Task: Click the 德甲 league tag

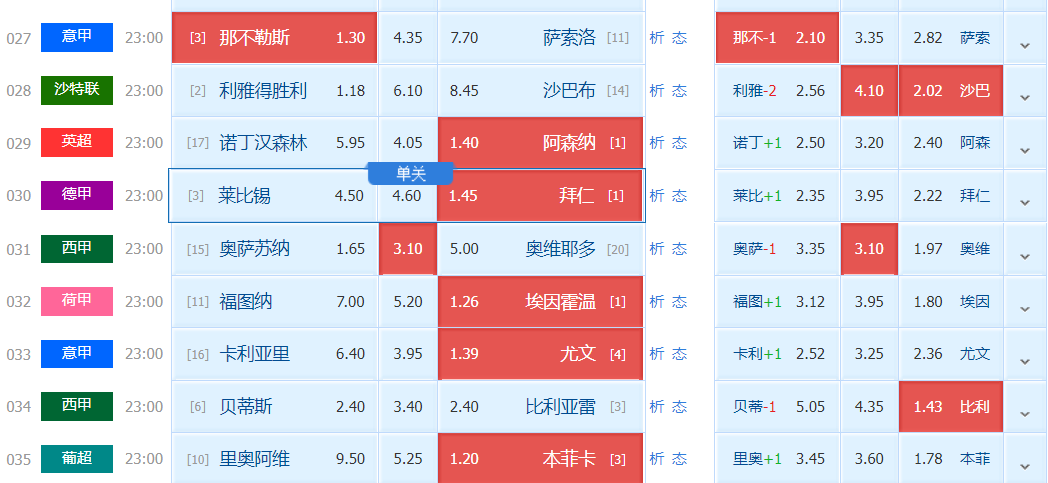Action: click(x=77, y=195)
